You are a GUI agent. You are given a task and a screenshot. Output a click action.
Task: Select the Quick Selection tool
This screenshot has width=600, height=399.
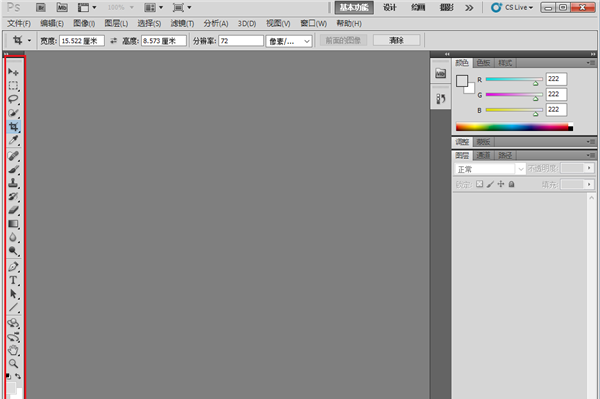(13, 113)
